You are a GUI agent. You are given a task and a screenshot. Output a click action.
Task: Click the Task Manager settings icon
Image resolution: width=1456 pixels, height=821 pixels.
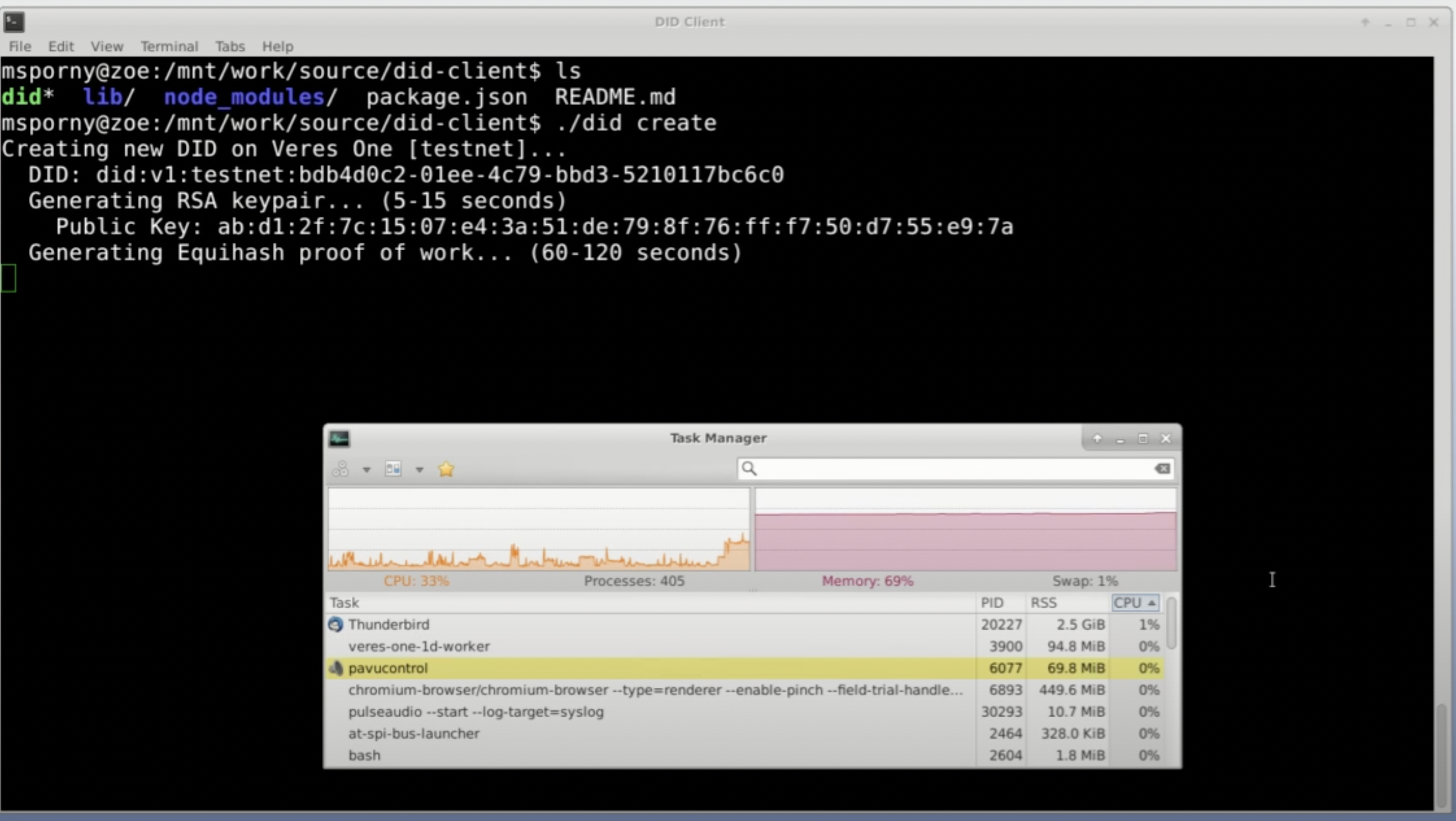(393, 469)
